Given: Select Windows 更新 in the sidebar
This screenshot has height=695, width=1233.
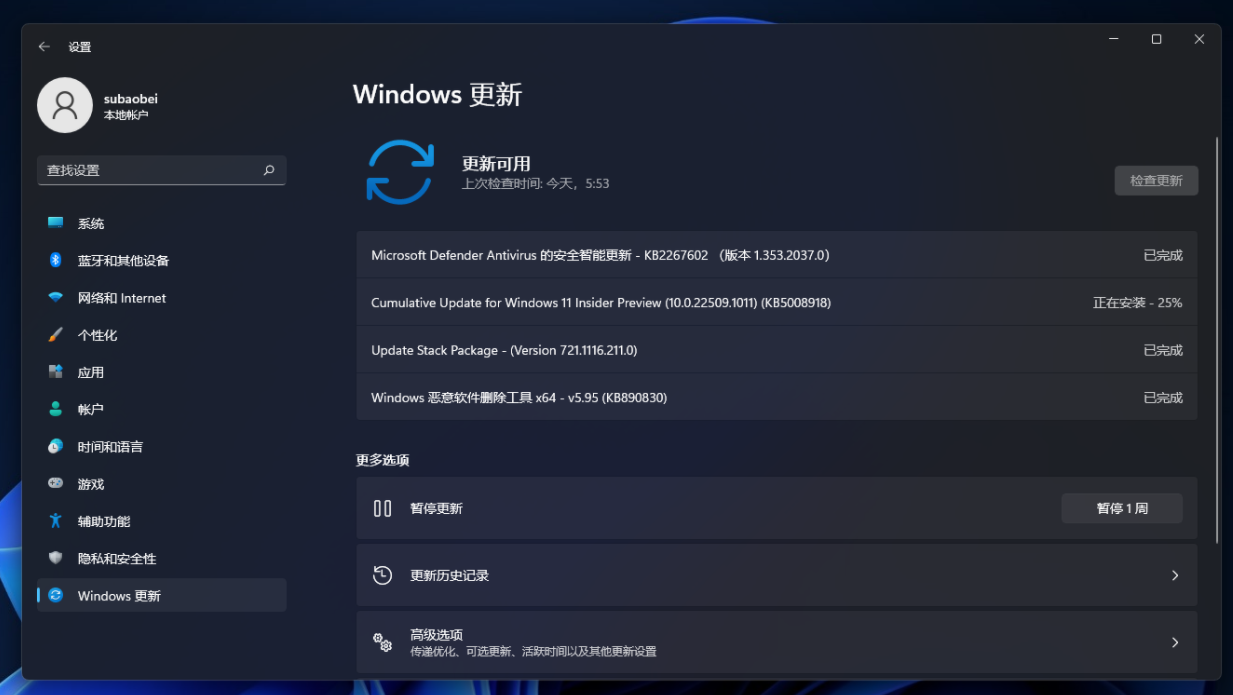Looking at the screenshot, I should click(162, 595).
